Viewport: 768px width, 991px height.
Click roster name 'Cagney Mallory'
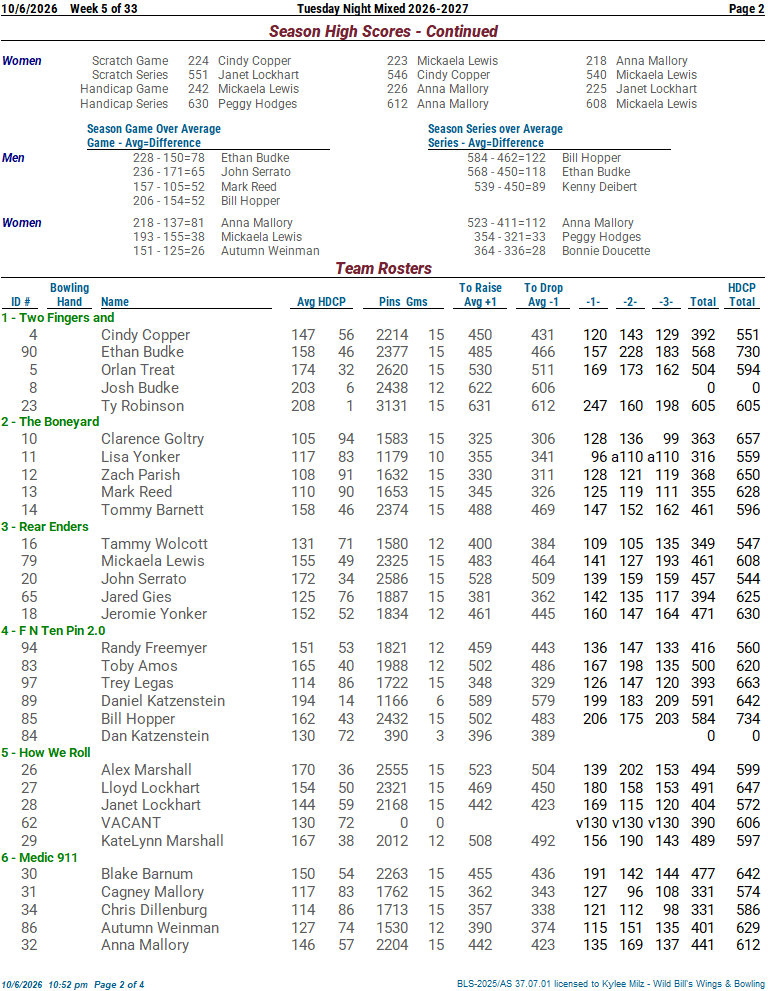point(152,892)
